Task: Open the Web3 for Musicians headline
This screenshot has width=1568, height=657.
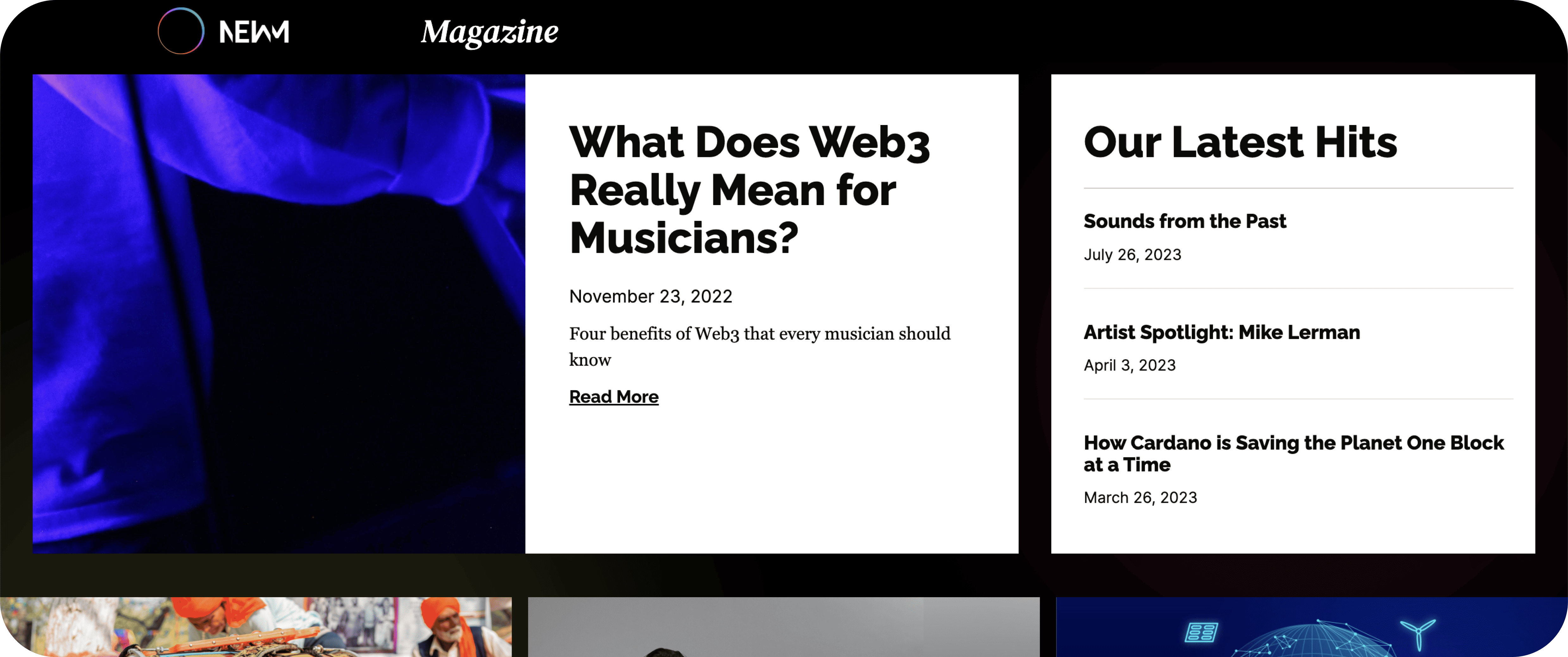Action: click(x=749, y=189)
